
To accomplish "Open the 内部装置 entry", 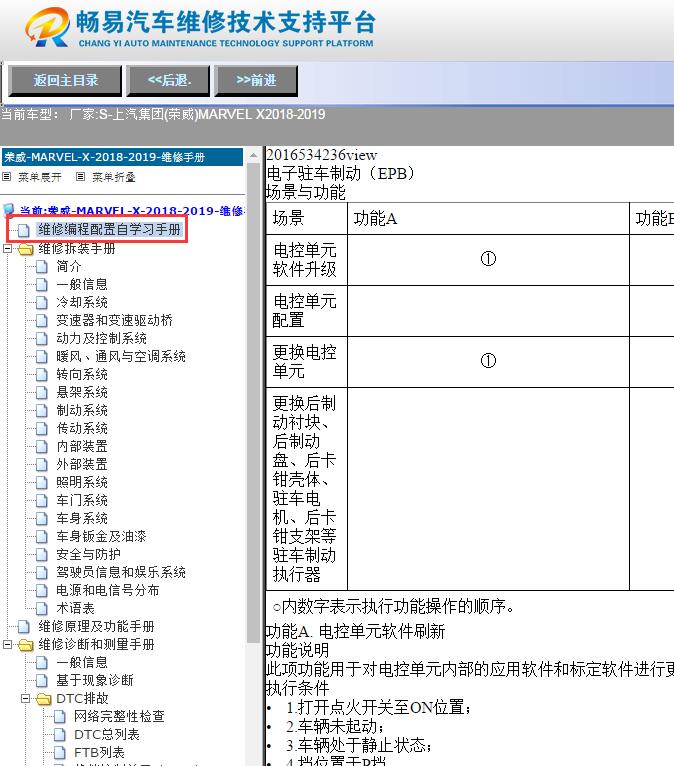I will [x=82, y=446].
